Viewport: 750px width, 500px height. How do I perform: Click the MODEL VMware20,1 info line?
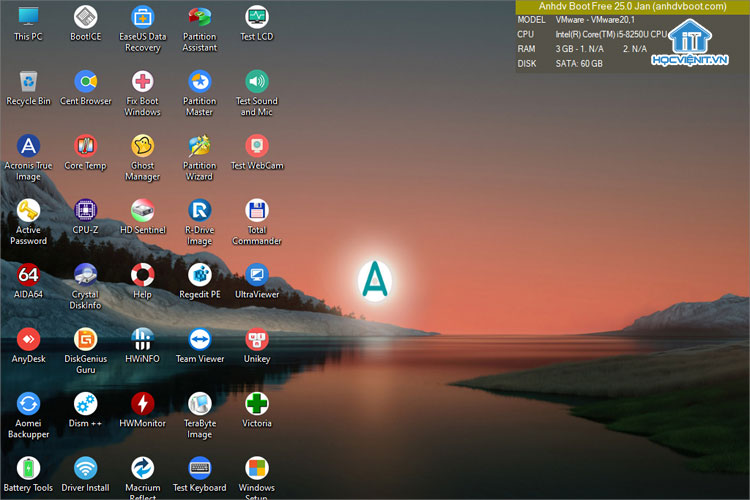576,20
